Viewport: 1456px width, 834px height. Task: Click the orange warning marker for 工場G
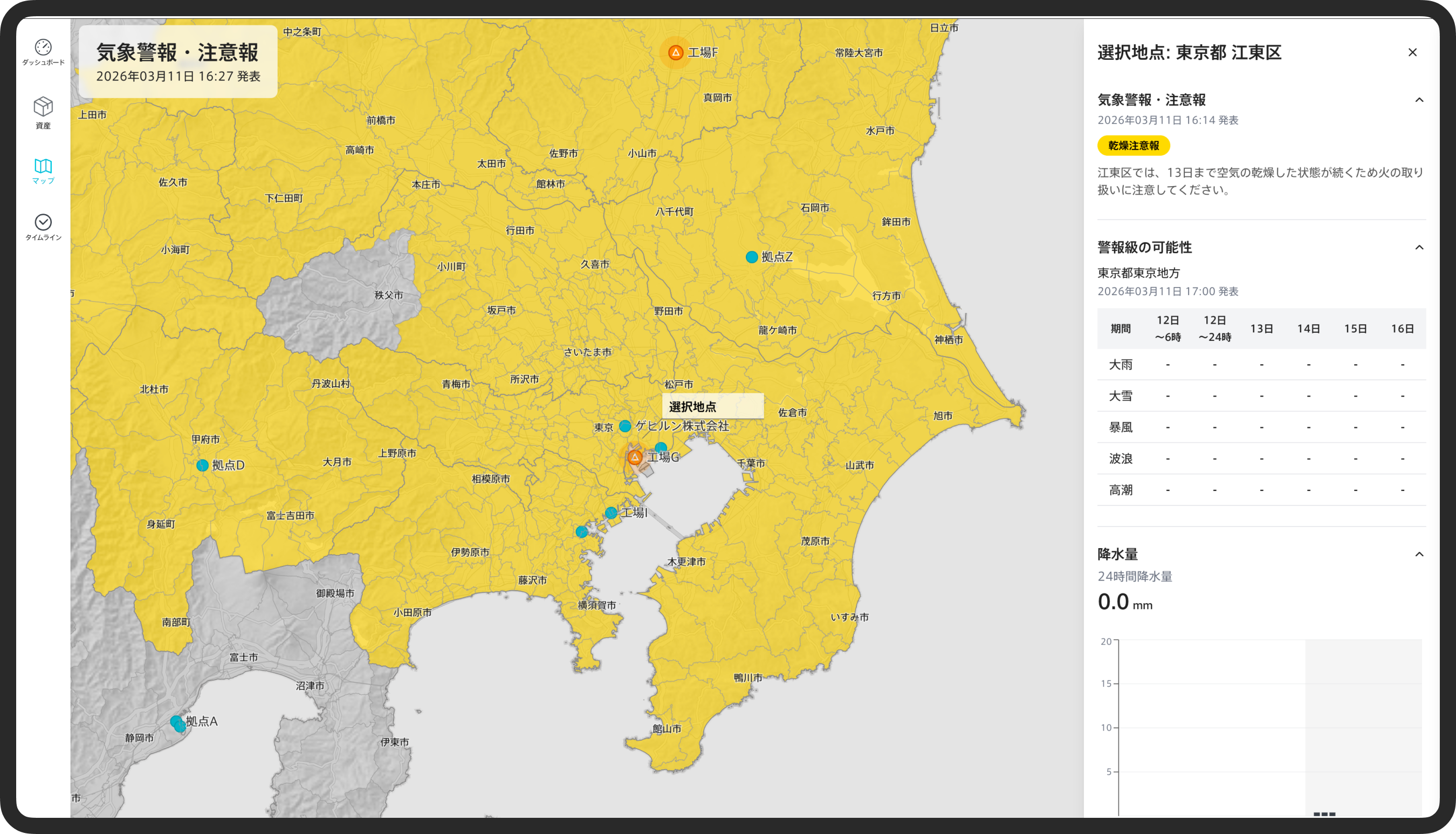[634, 457]
